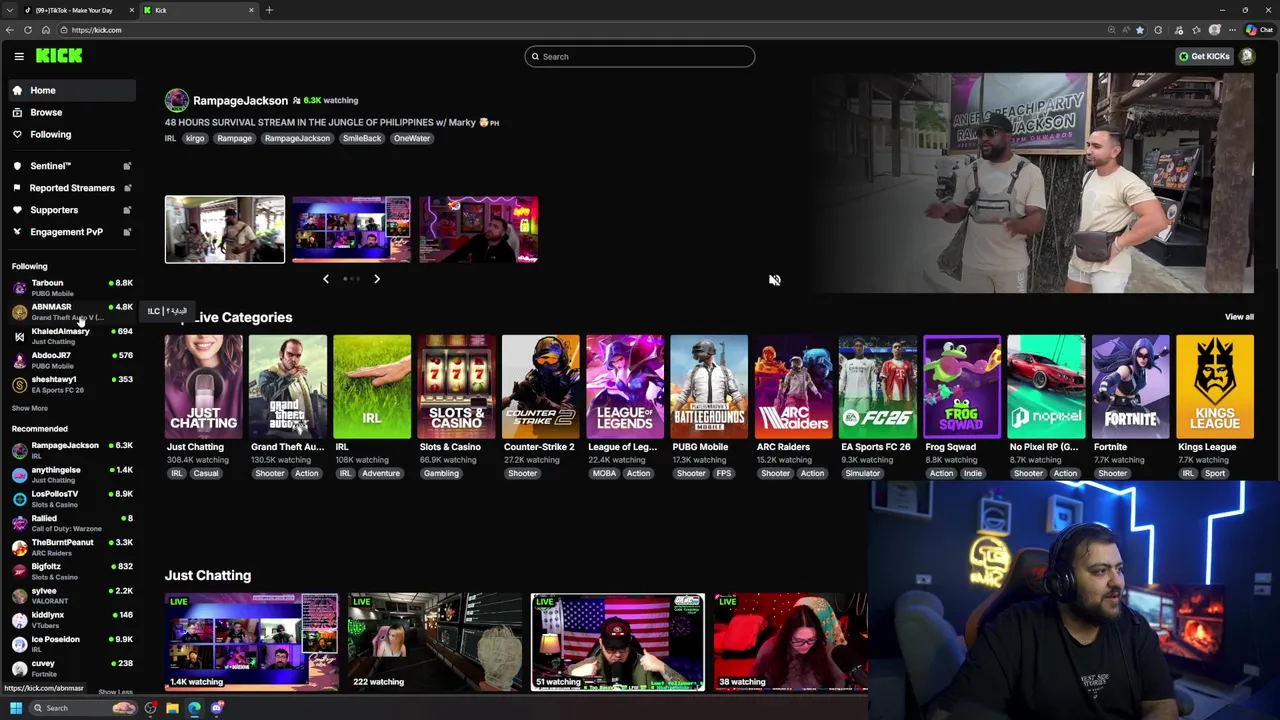Open browser tab search dropdown

pyautogui.click(x=9, y=10)
